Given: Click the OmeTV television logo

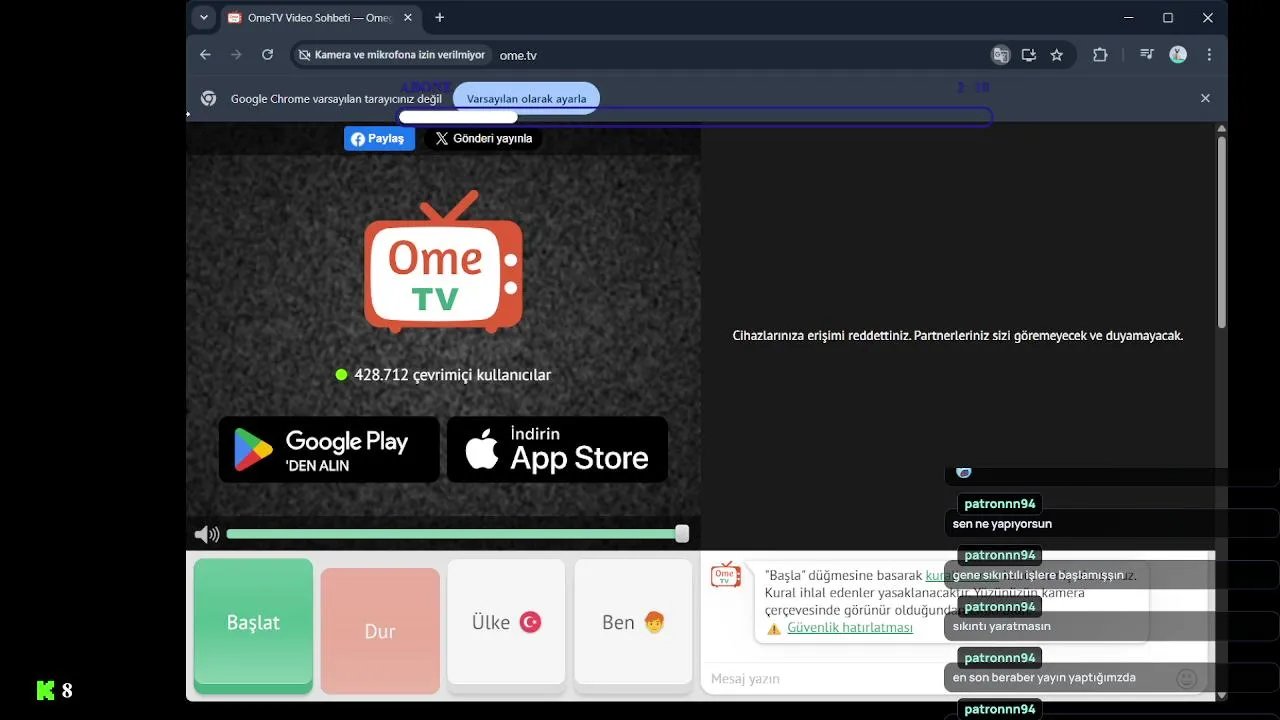Looking at the screenshot, I should 443,262.
